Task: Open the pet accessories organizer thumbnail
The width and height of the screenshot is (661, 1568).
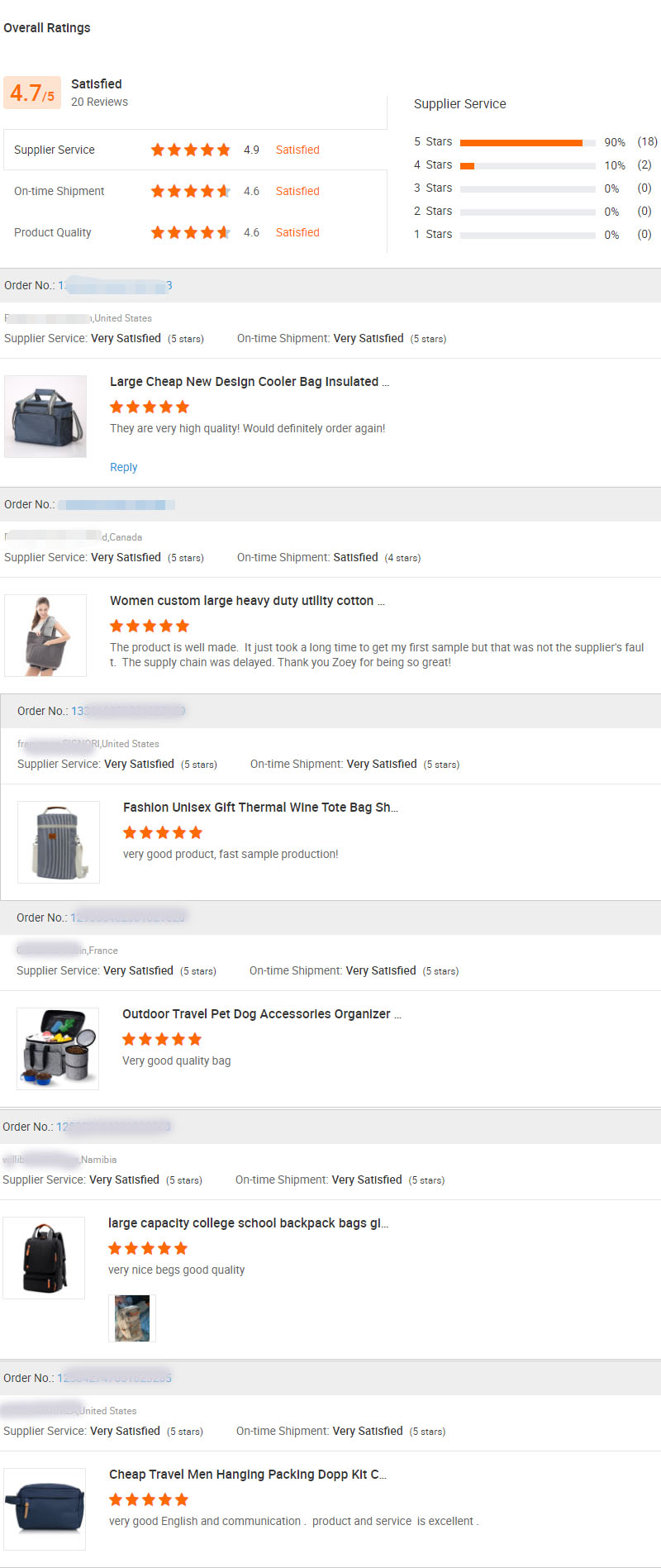Action: 58,1049
